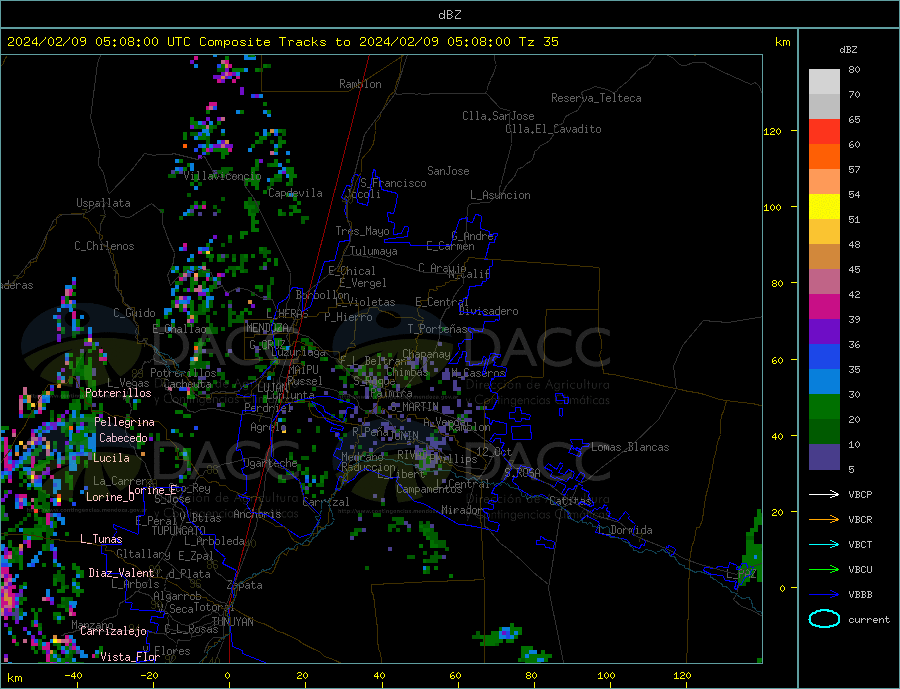Click the 'Divisadero' map label
Viewport: 900px width, 689px height.
pos(488,311)
